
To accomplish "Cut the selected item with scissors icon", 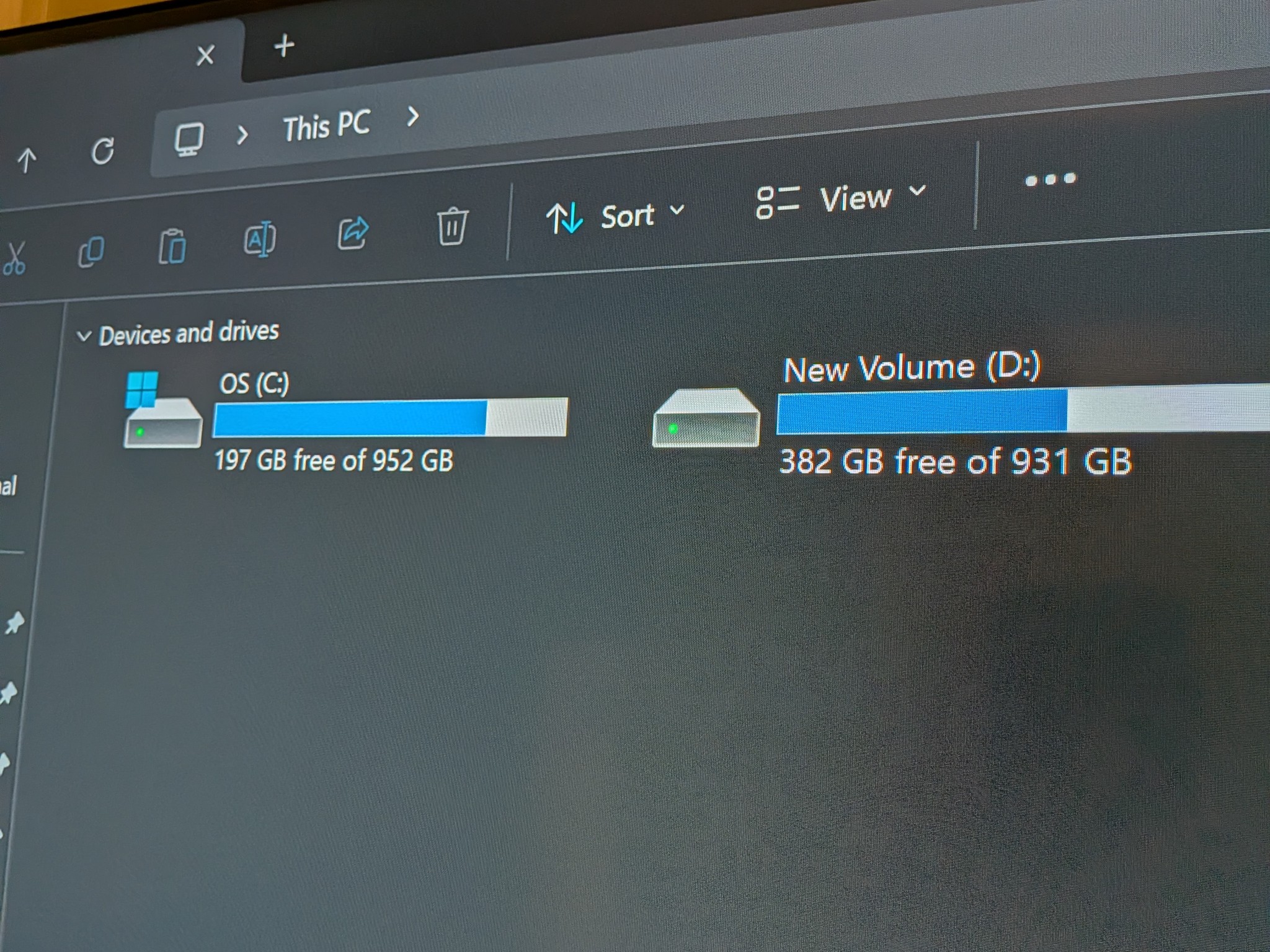I will click(14, 257).
